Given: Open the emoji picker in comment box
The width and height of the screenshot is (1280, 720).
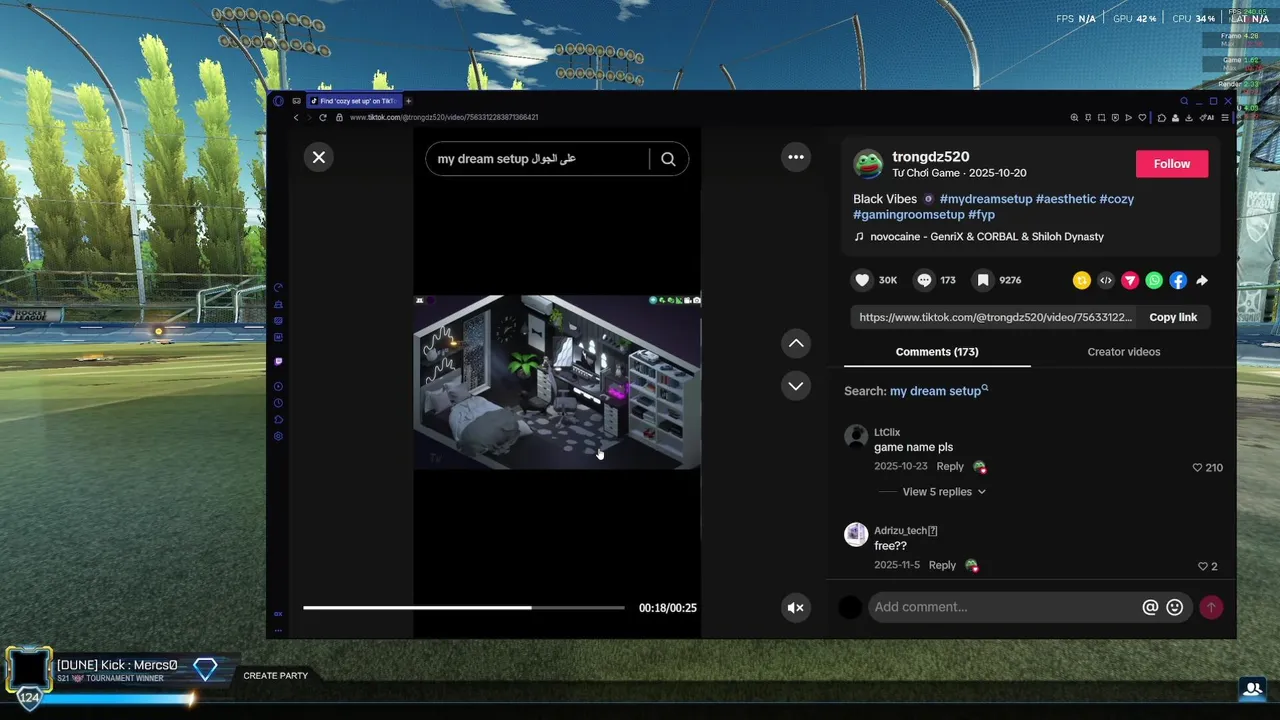Looking at the screenshot, I should (x=1175, y=607).
